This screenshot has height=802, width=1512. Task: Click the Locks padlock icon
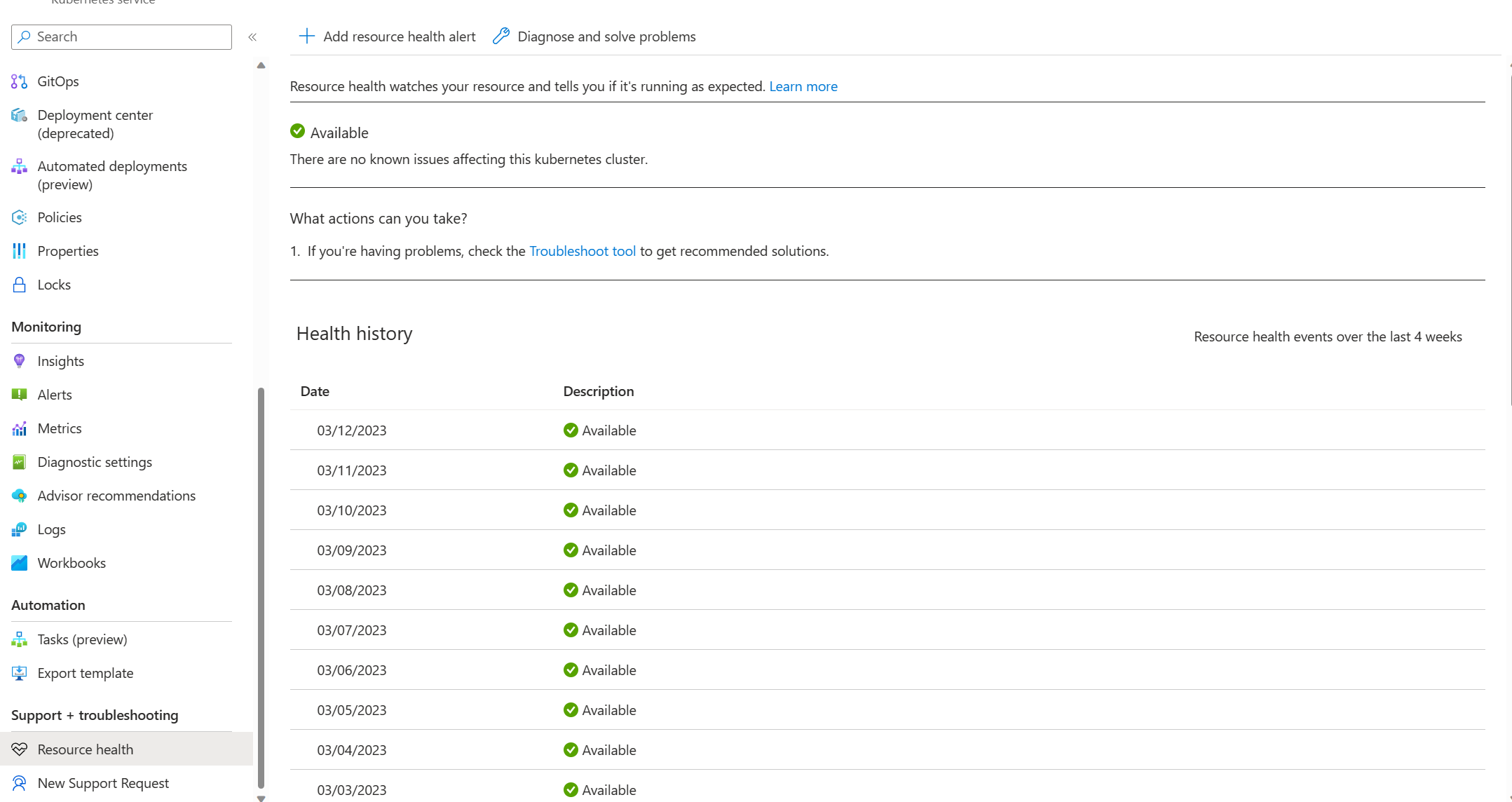(x=19, y=285)
